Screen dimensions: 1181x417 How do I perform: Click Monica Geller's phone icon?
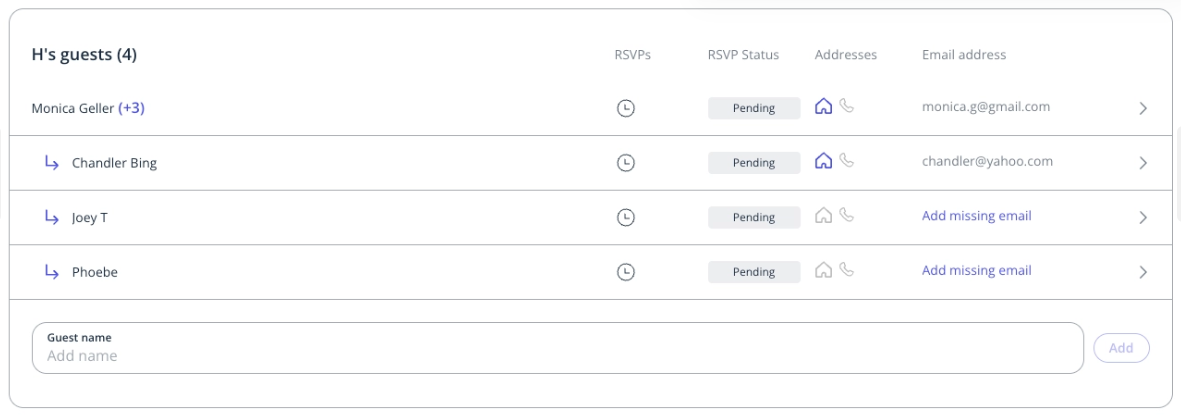point(847,106)
